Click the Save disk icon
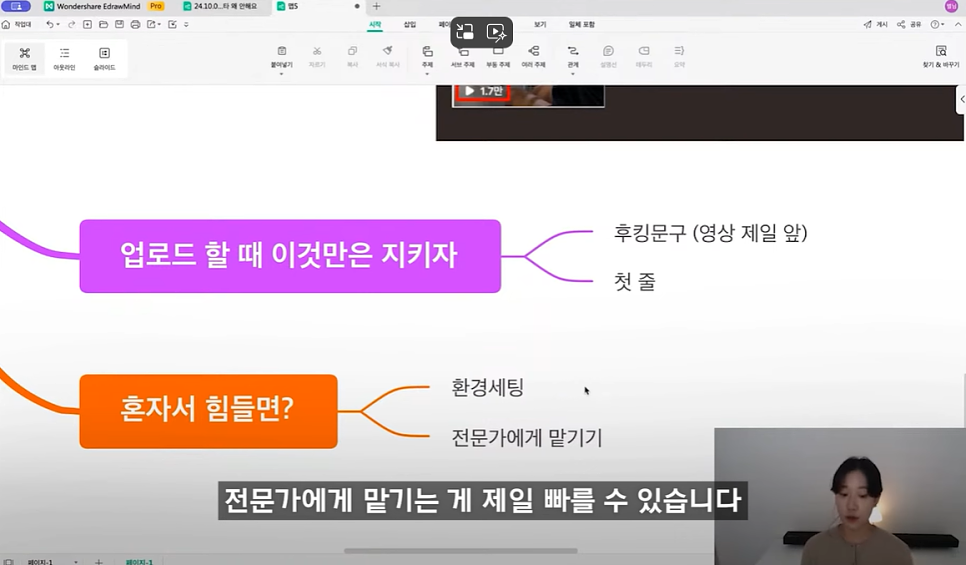Screen dimensions: 966x565 120,24
